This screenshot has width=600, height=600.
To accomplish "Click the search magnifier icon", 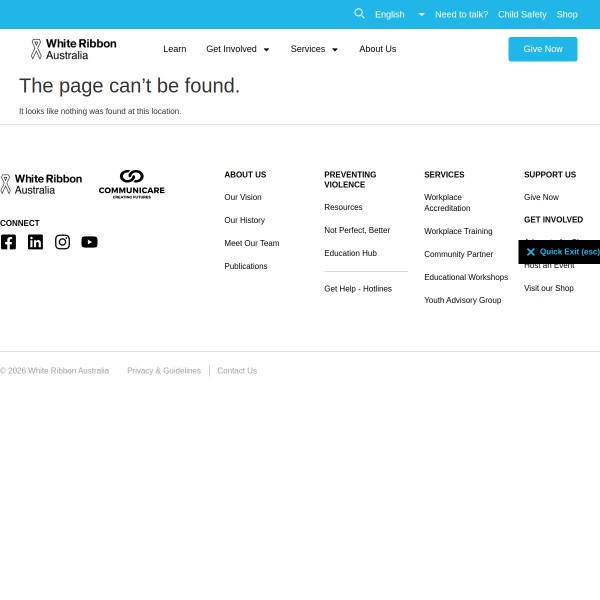I will [359, 14].
